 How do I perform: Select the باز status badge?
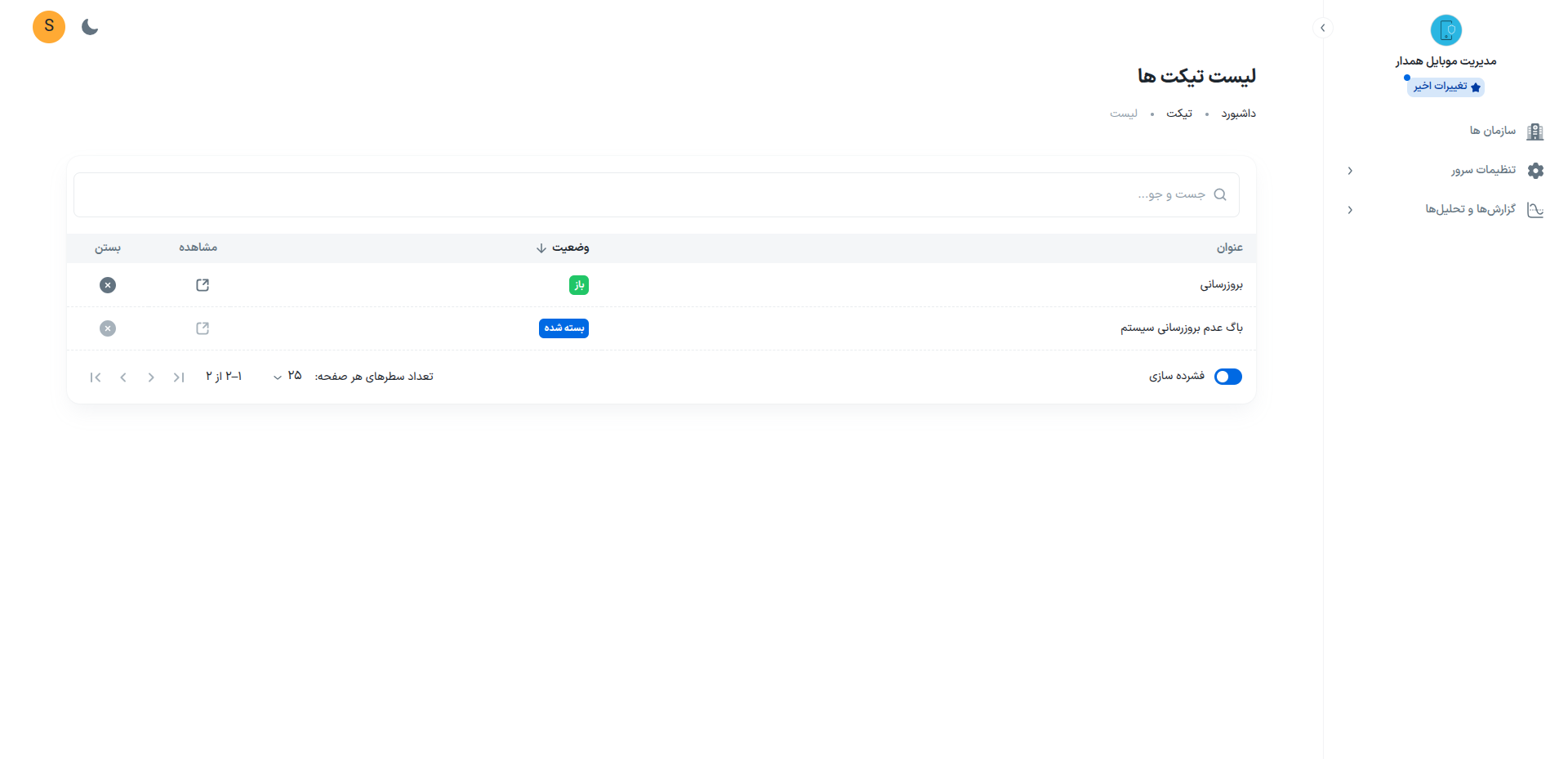pyautogui.click(x=578, y=285)
